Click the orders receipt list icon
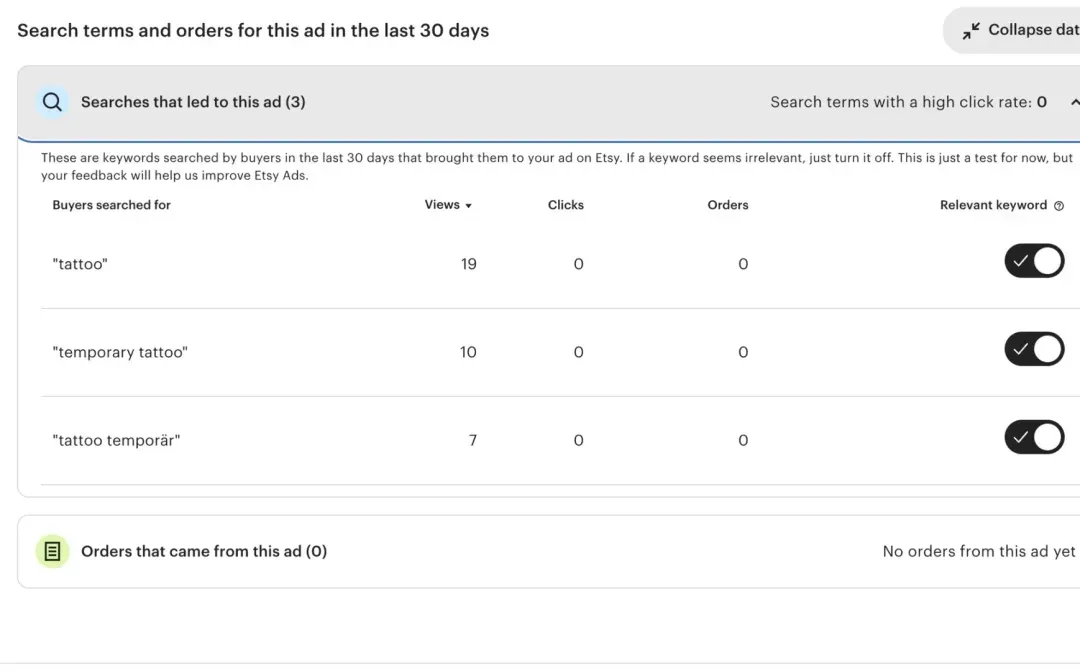 53,551
